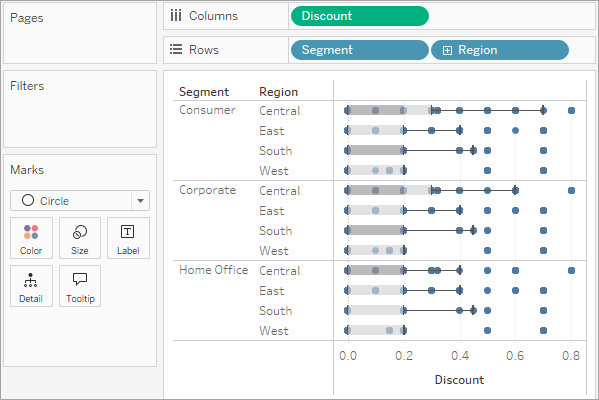Click the Segment column header
The width and height of the screenshot is (599, 400).
204,92
